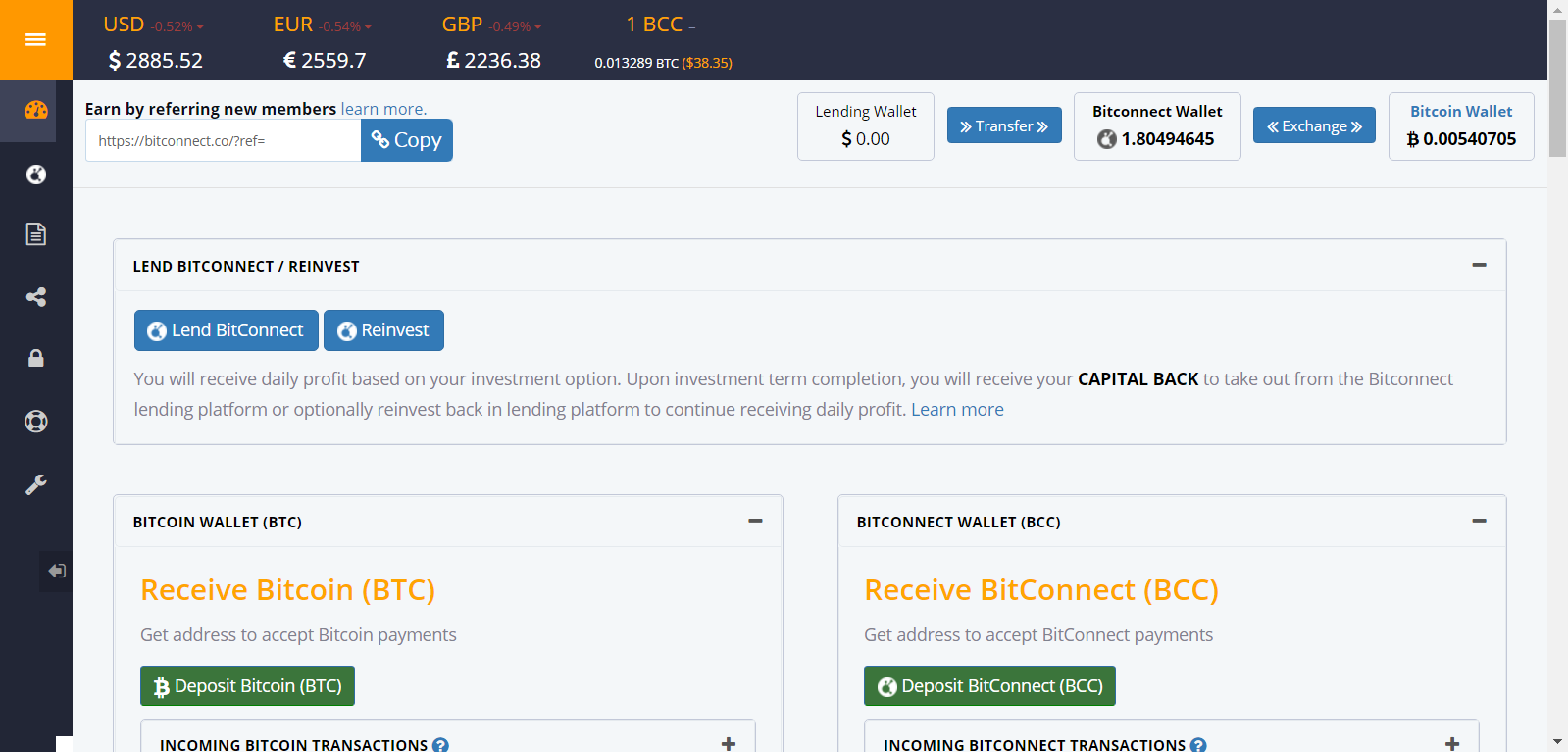This screenshot has width=1568, height=752.
Task: Click the Lend BitConnect button
Action: pyautogui.click(x=227, y=330)
